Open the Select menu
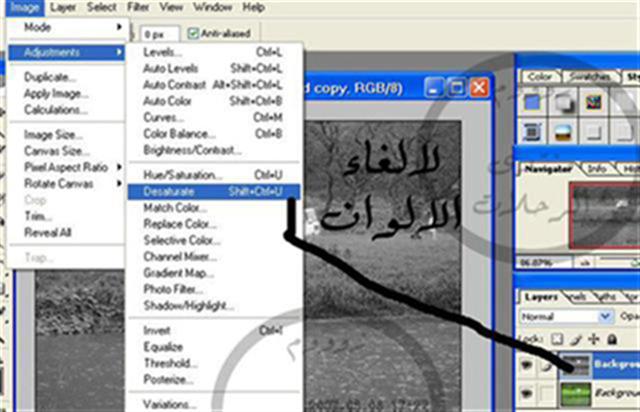This screenshot has width=640, height=412. point(102,7)
